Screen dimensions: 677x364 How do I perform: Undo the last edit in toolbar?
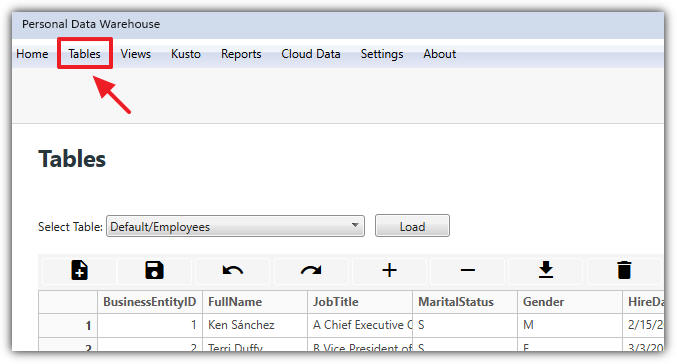233,270
